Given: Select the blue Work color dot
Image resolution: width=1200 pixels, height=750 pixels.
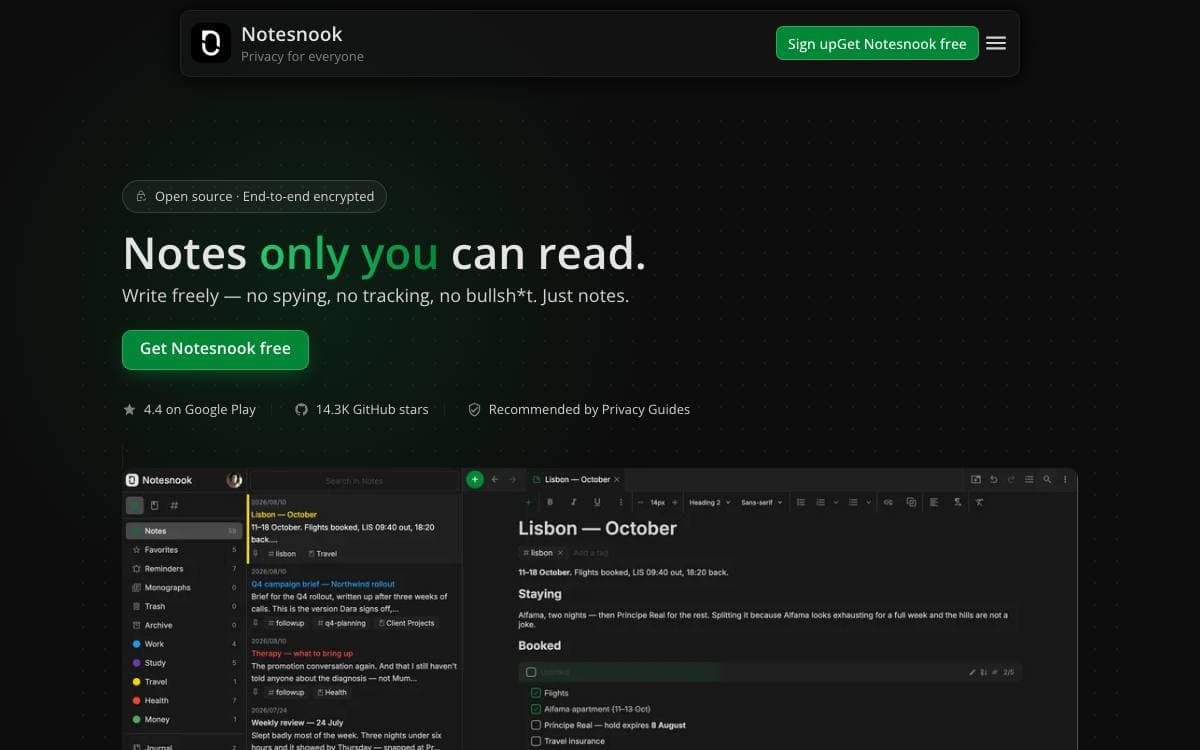Looking at the screenshot, I should click(x=136, y=644).
